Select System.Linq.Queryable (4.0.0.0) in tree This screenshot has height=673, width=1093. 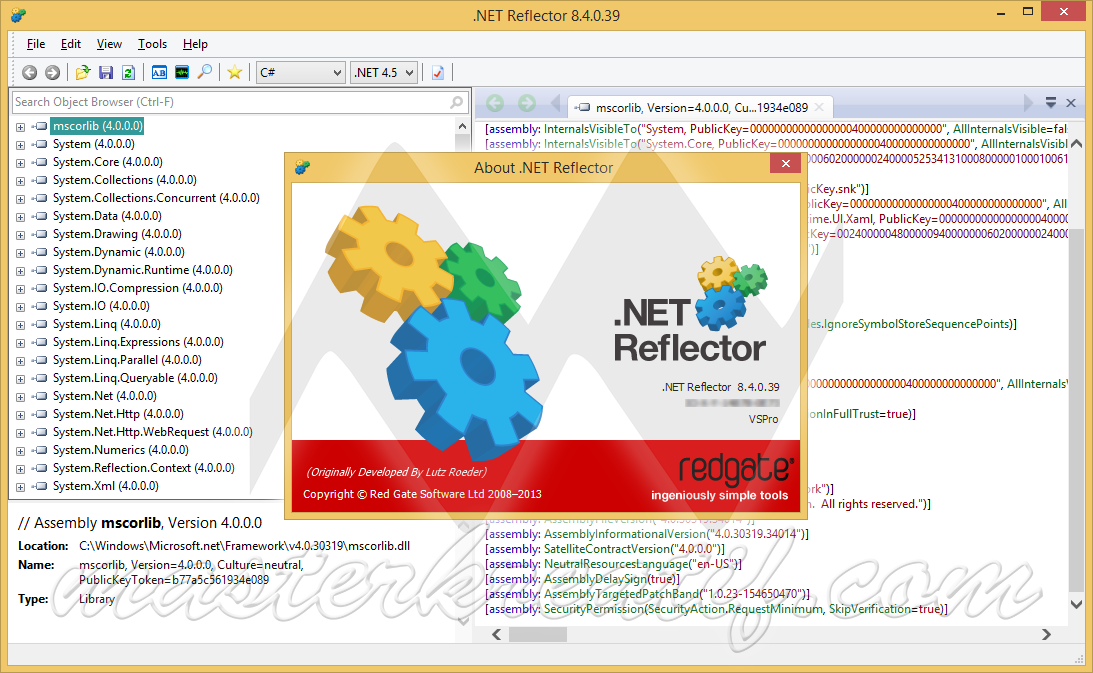point(135,378)
